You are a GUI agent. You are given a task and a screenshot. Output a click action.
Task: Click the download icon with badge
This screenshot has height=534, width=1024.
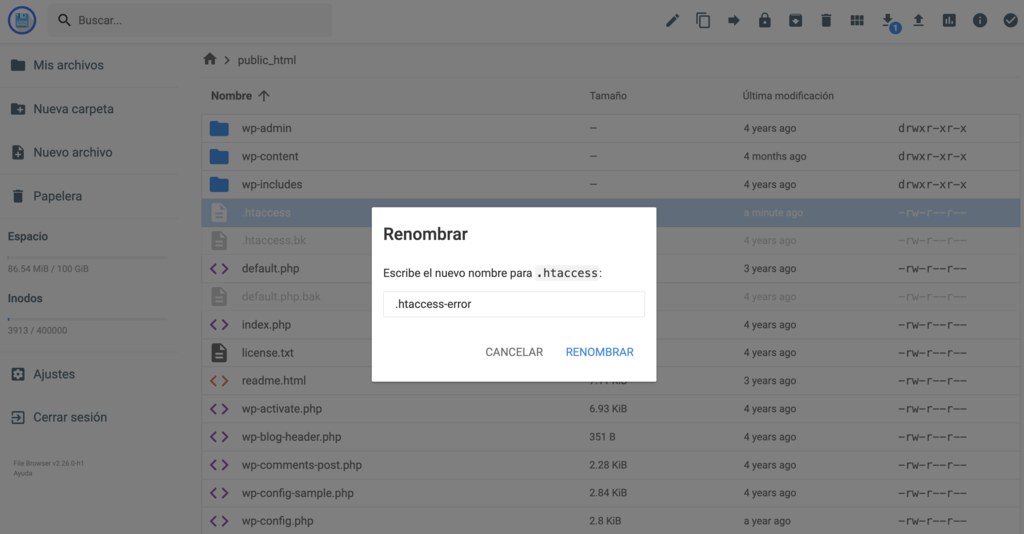click(x=889, y=22)
